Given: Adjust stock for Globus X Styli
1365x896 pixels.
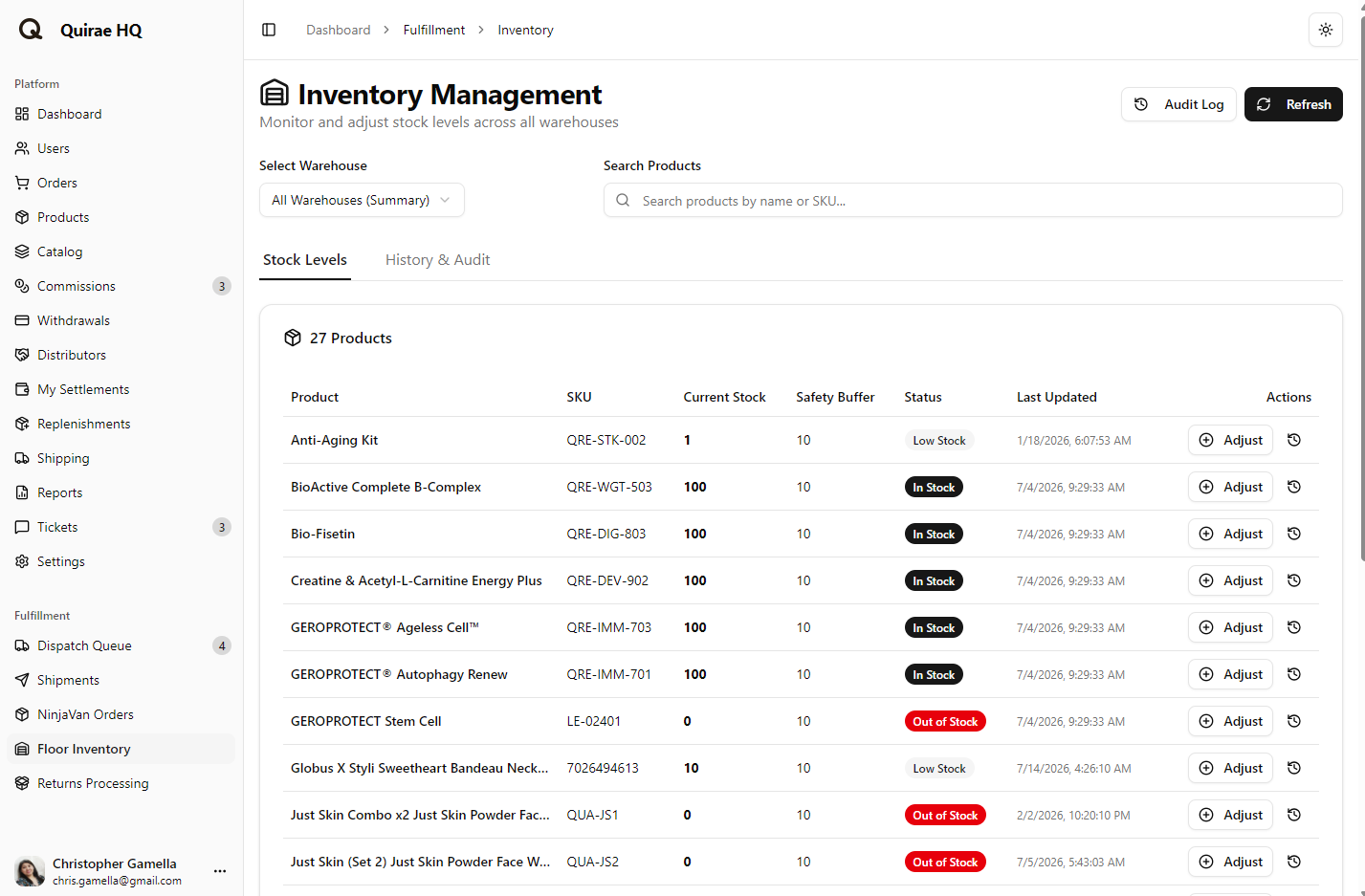Looking at the screenshot, I should pos(1230,768).
